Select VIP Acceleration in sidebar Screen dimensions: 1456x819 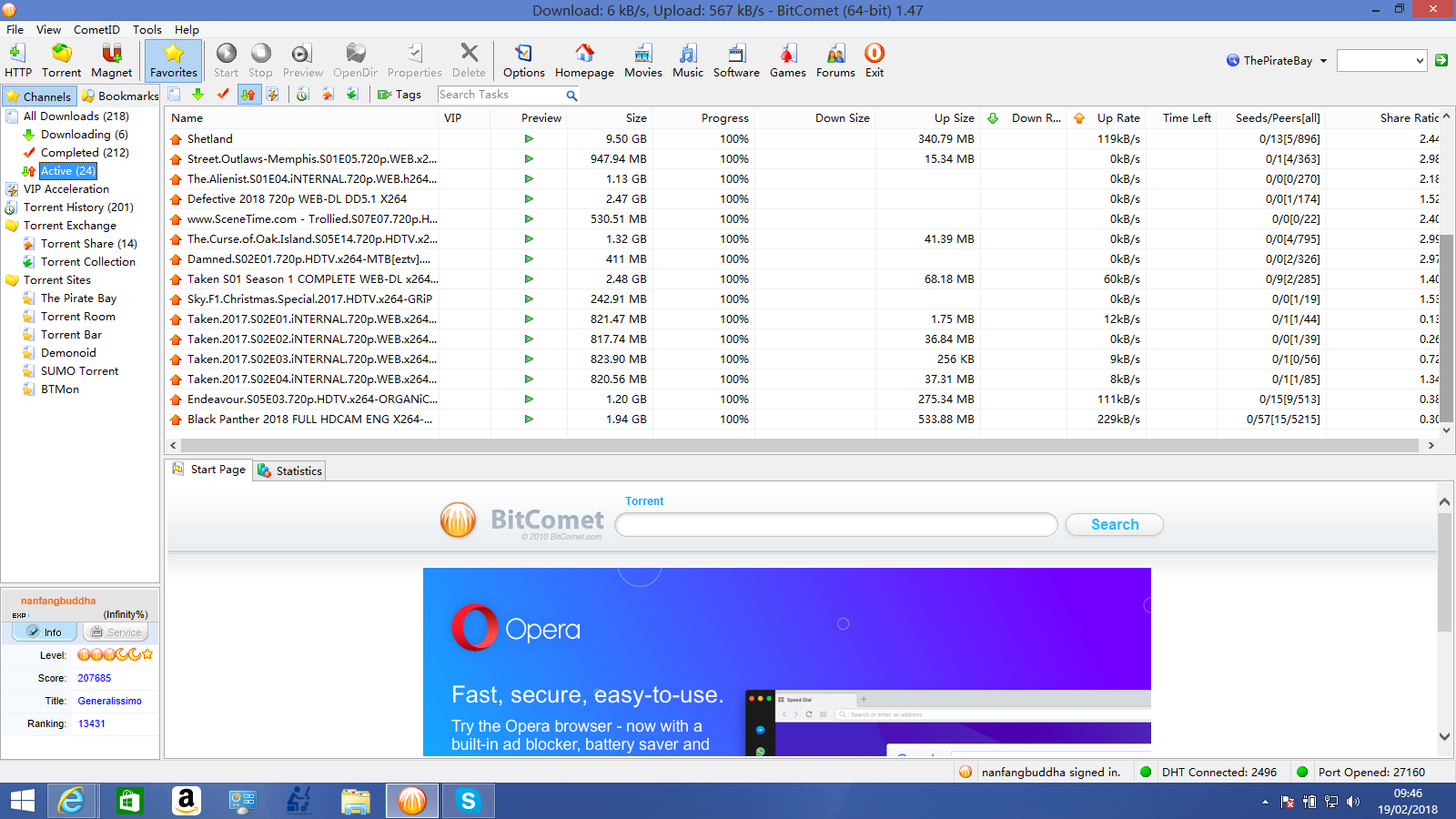(x=66, y=189)
